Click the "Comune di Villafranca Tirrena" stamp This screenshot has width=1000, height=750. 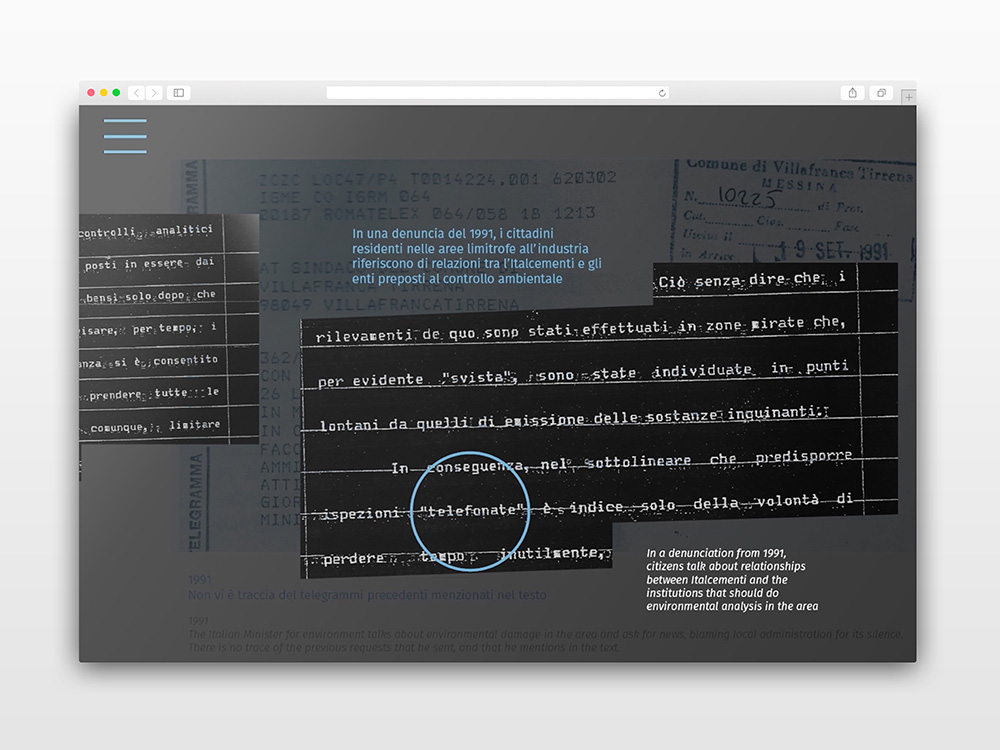(x=800, y=169)
